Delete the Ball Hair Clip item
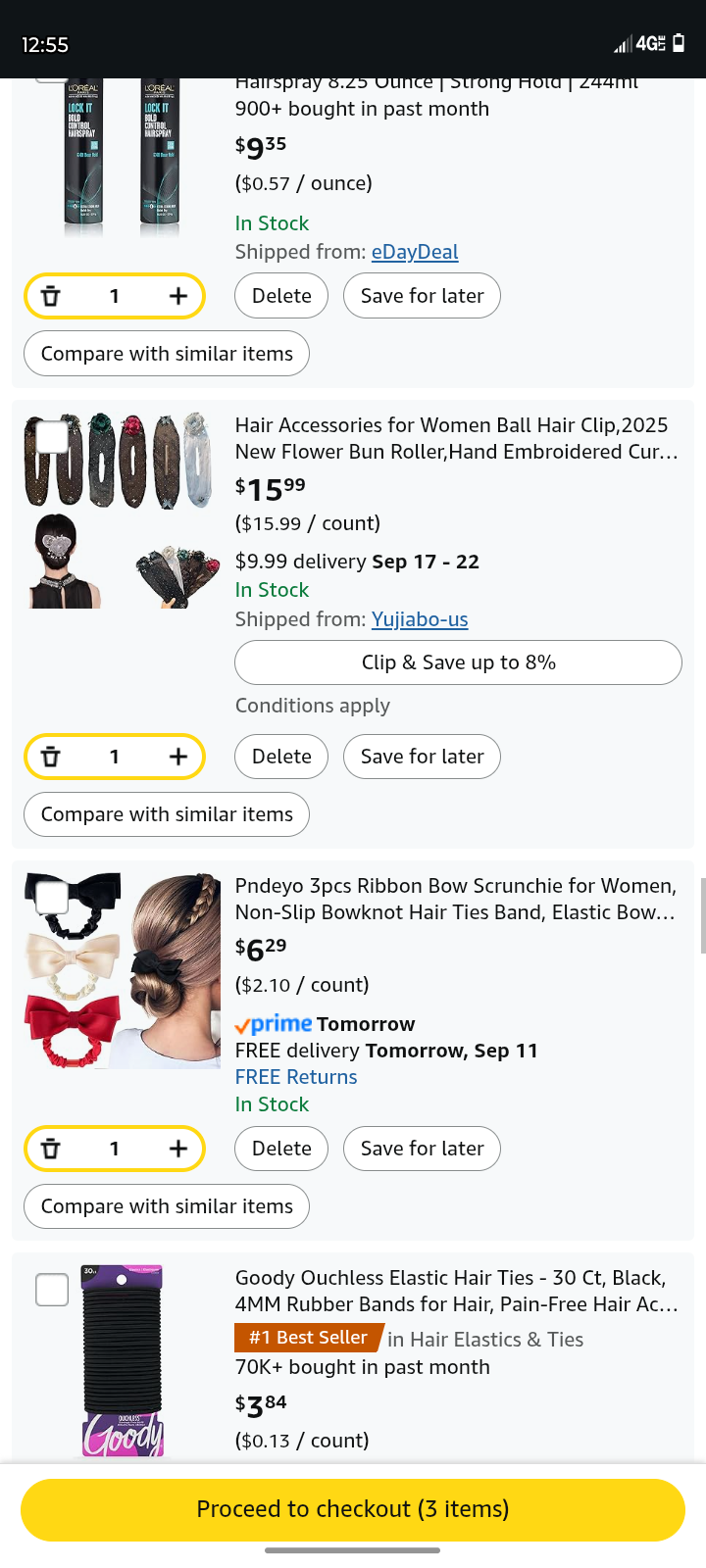 [x=281, y=757]
